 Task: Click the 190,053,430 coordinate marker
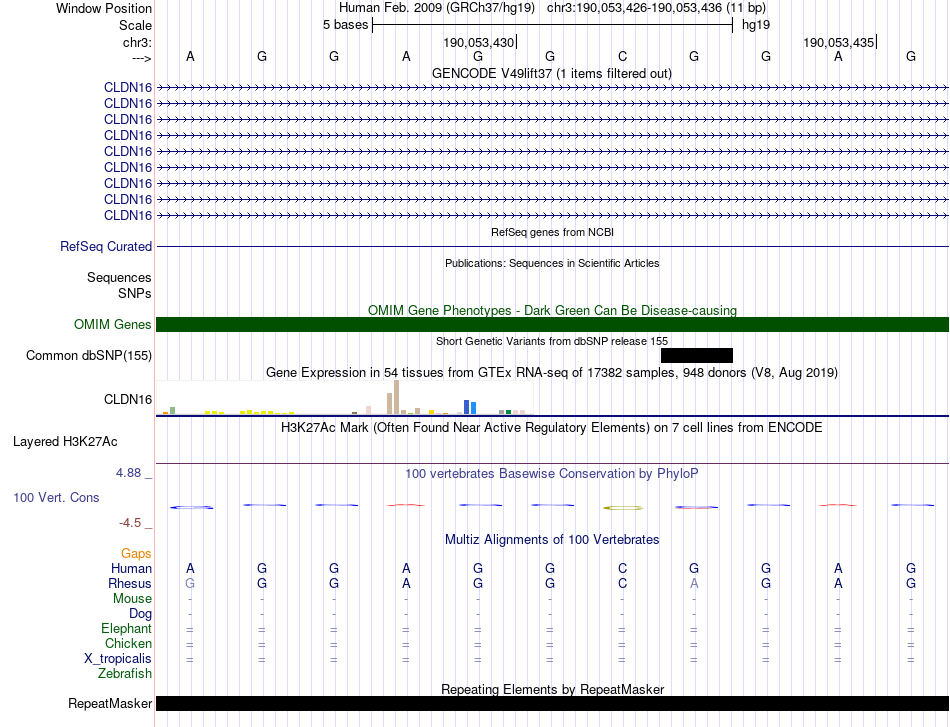479,42
